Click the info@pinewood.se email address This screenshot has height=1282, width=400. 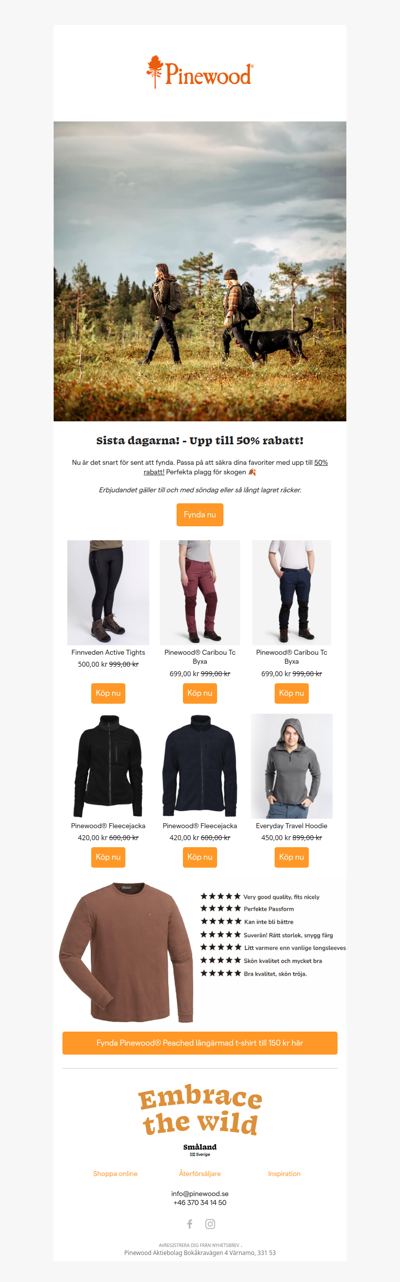(200, 1193)
